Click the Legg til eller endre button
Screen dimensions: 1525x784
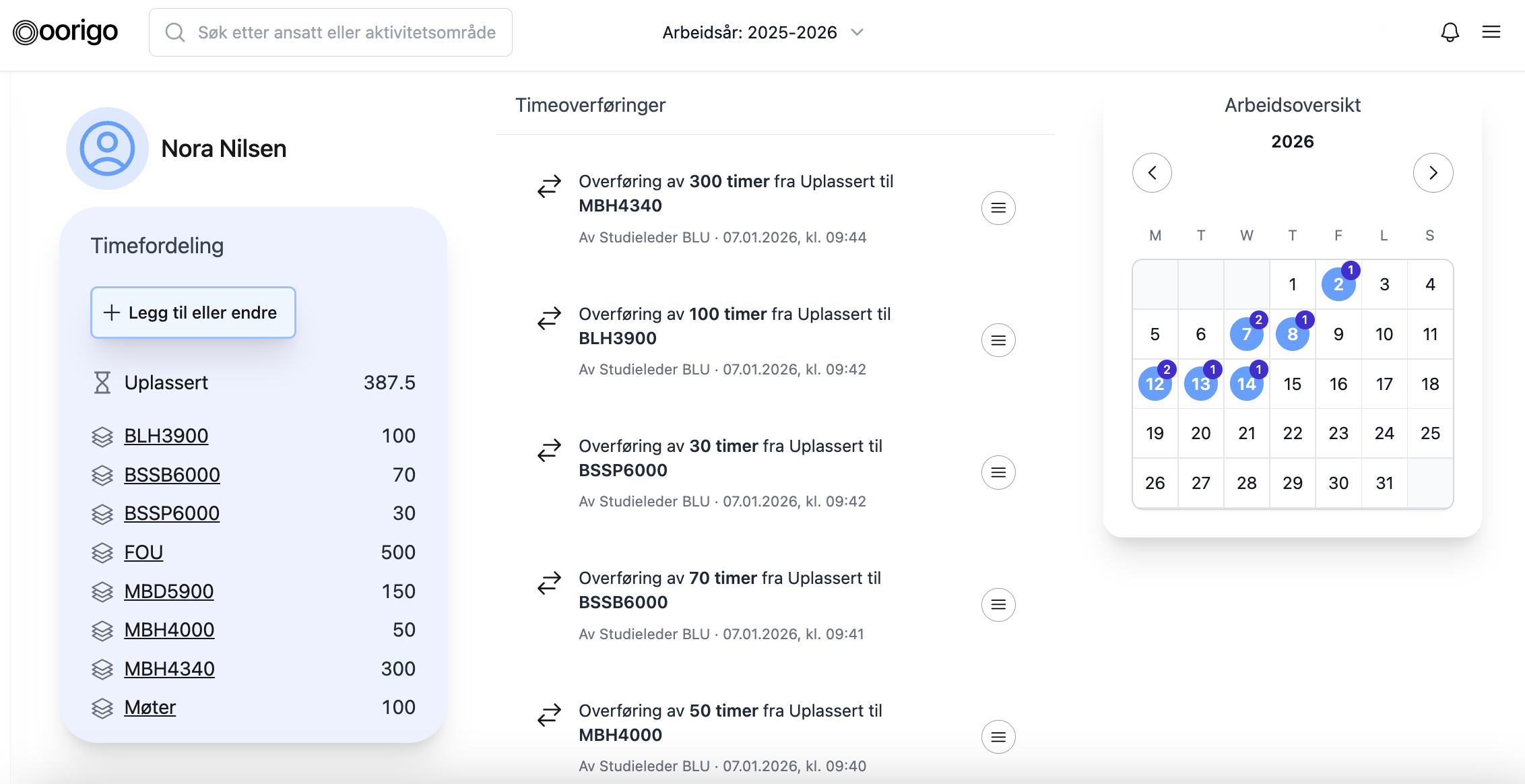point(193,312)
